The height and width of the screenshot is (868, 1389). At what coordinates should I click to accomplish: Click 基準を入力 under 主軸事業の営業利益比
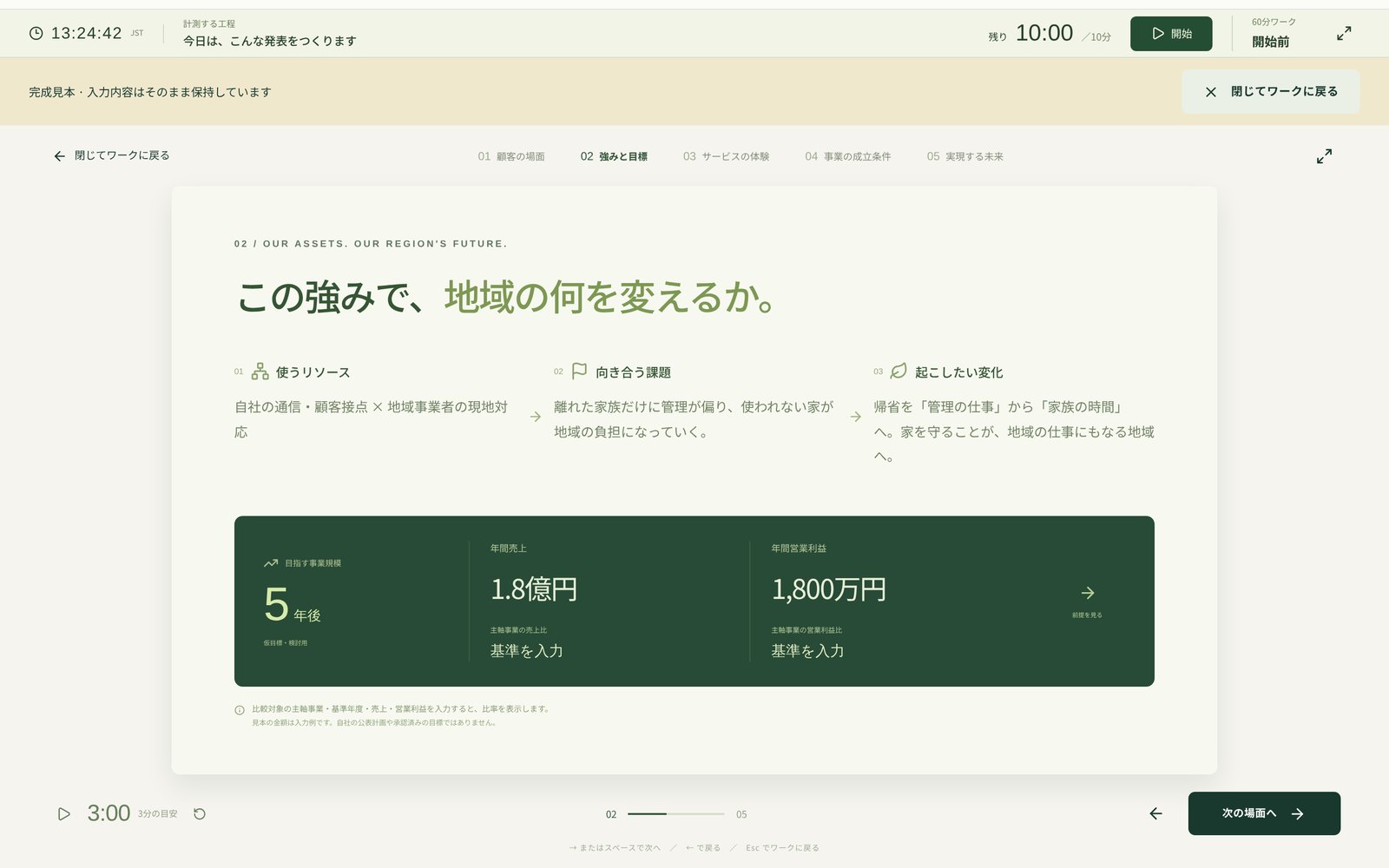(x=807, y=651)
